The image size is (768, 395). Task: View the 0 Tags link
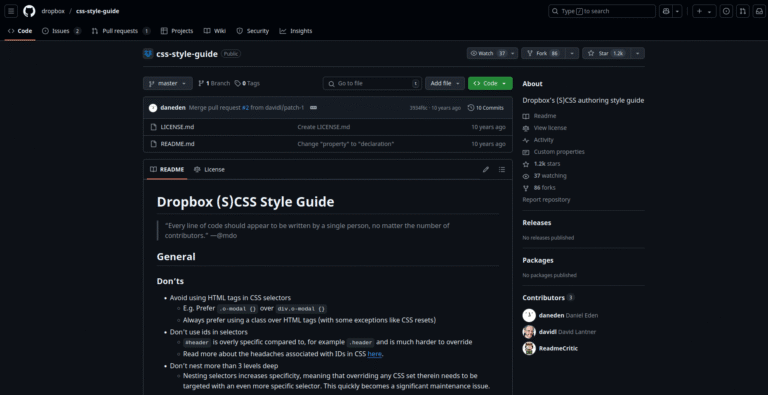click(247, 83)
